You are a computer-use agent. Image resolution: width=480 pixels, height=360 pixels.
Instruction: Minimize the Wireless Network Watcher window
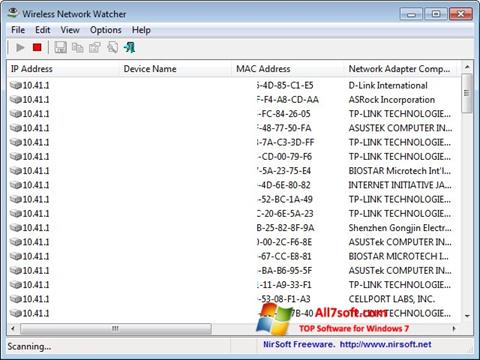(411, 14)
